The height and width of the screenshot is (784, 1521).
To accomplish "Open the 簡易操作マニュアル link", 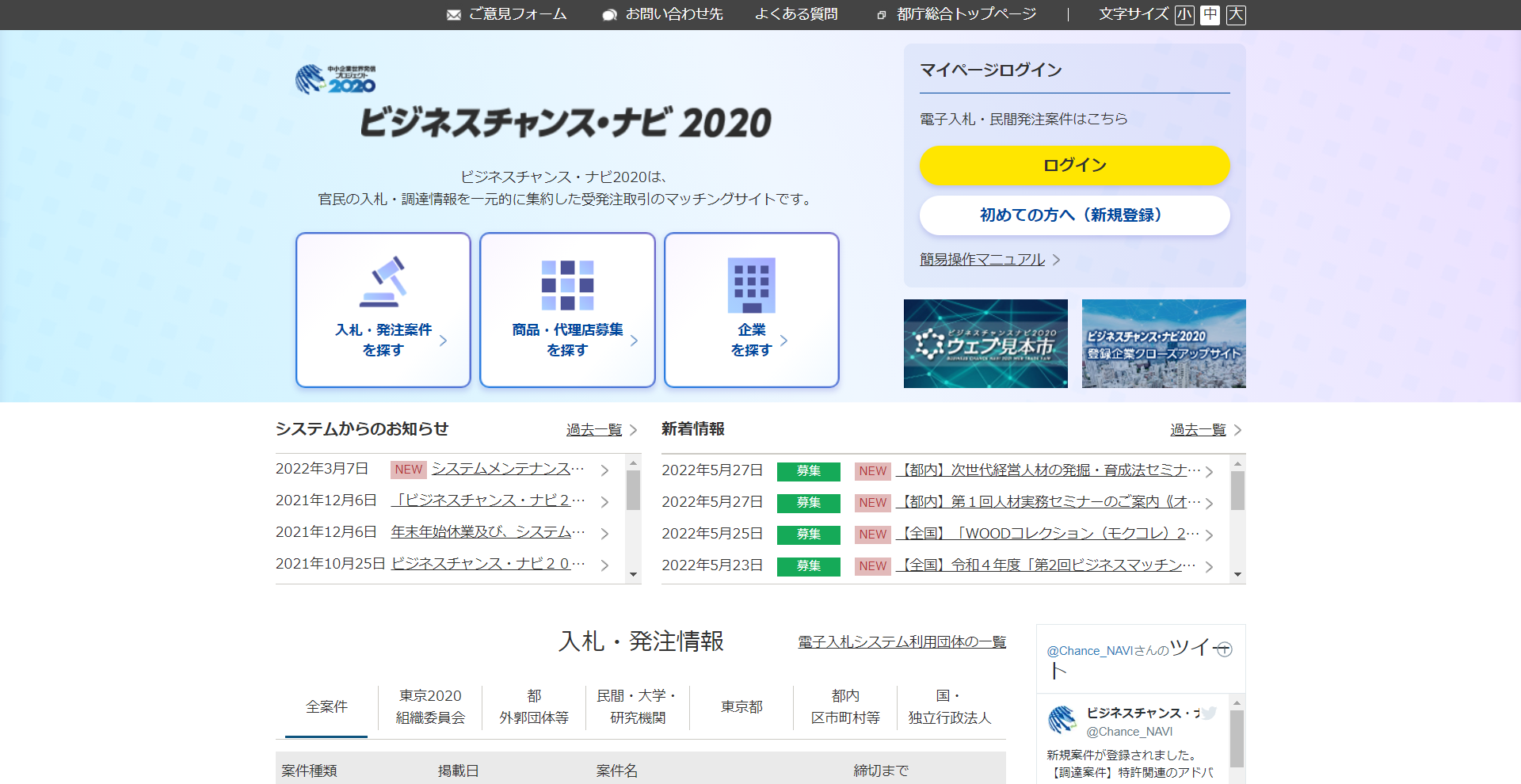I will click(x=982, y=260).
